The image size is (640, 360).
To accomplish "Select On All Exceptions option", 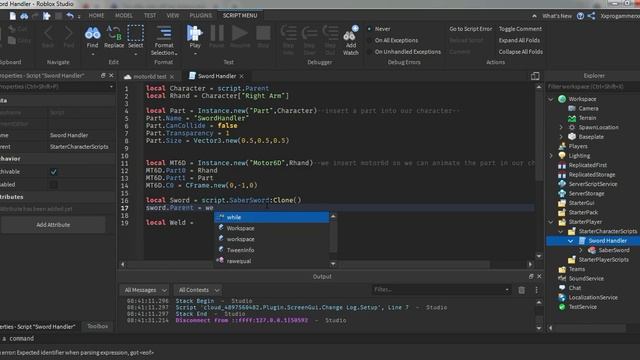I will coord(393,40).
